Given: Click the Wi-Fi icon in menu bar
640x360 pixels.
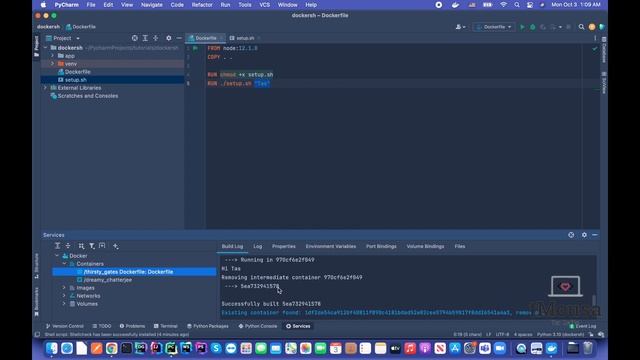Looking at the screenshot, I should tap(504, 5).
